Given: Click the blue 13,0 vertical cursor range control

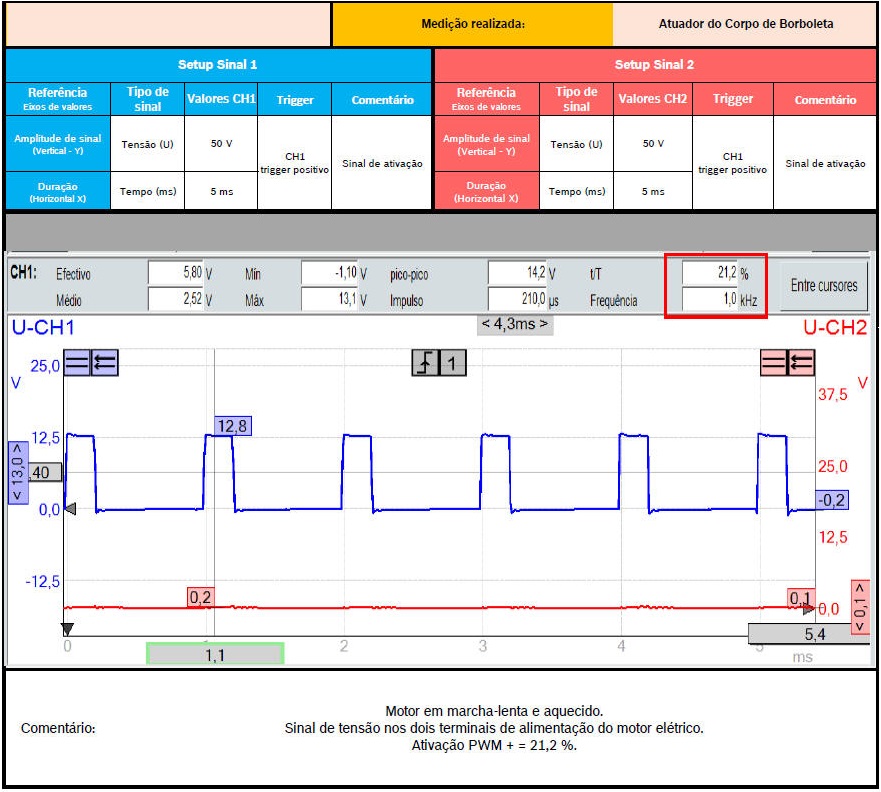Looking at the screenshot, I should [17, 472].
